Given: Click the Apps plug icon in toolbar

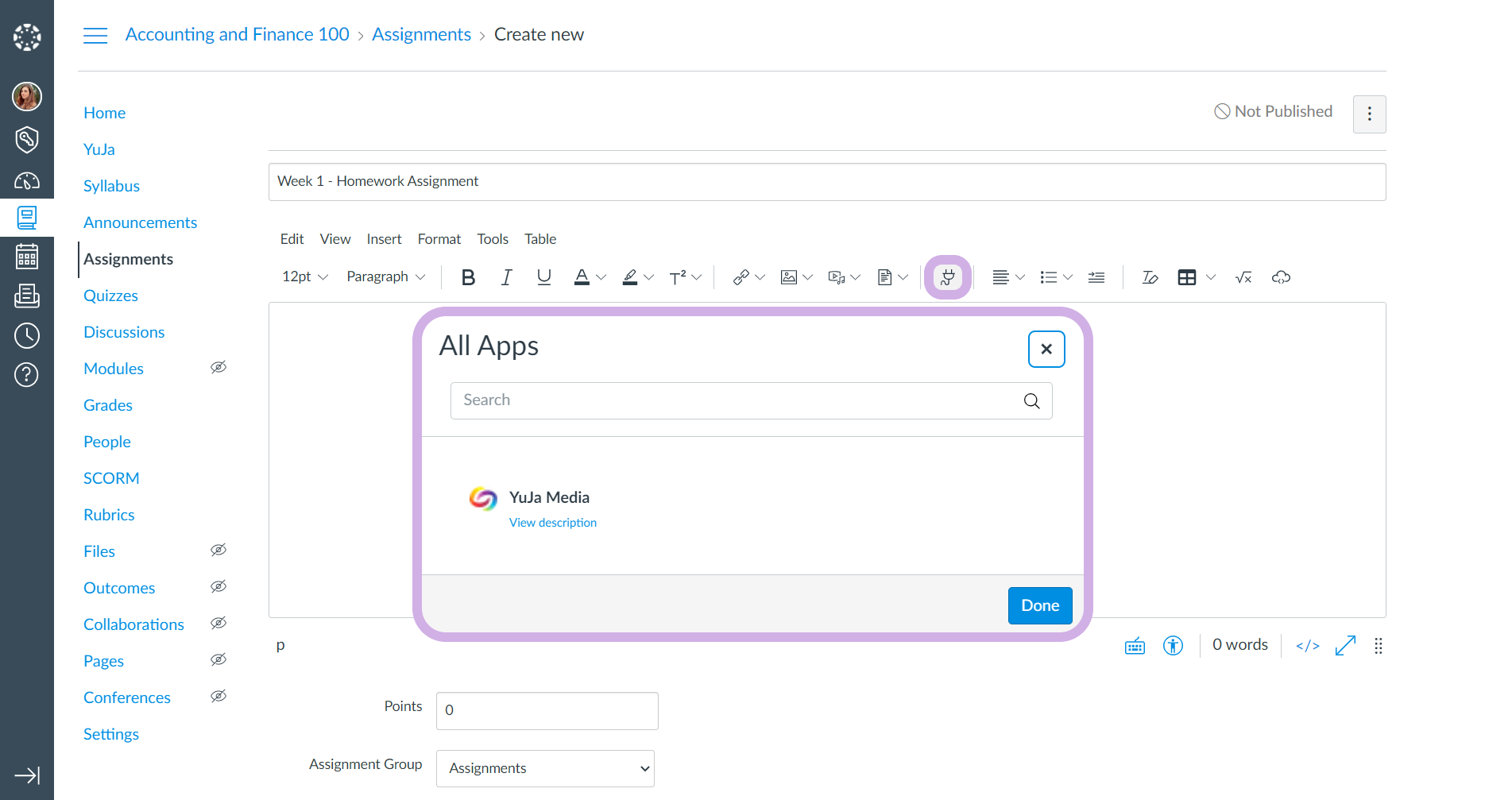Looking at the screenshot, I should click(947, 277).
